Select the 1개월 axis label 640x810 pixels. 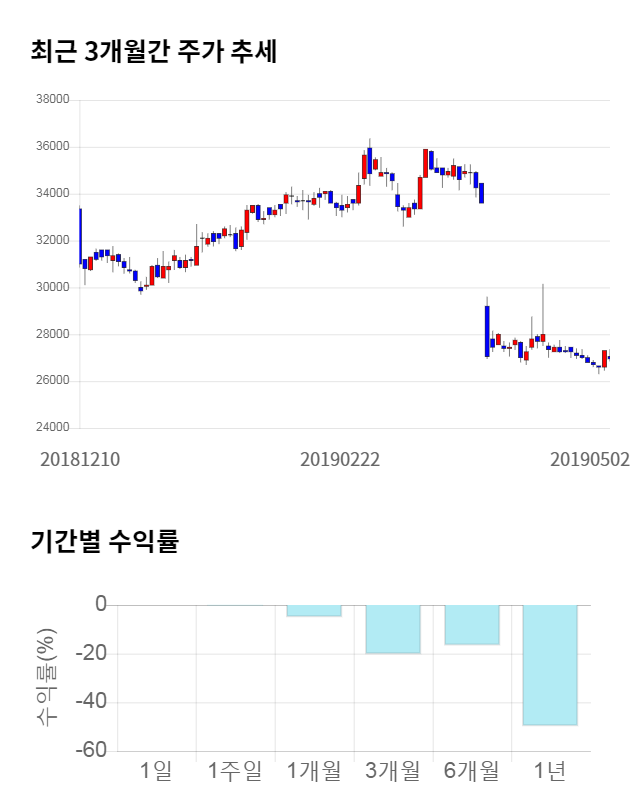[314, 771]
